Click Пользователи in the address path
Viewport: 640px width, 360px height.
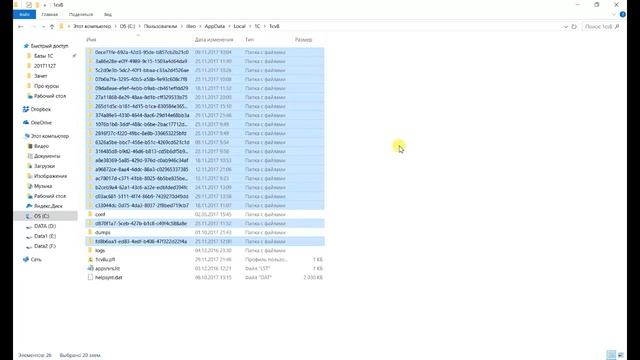coord(160,26)
